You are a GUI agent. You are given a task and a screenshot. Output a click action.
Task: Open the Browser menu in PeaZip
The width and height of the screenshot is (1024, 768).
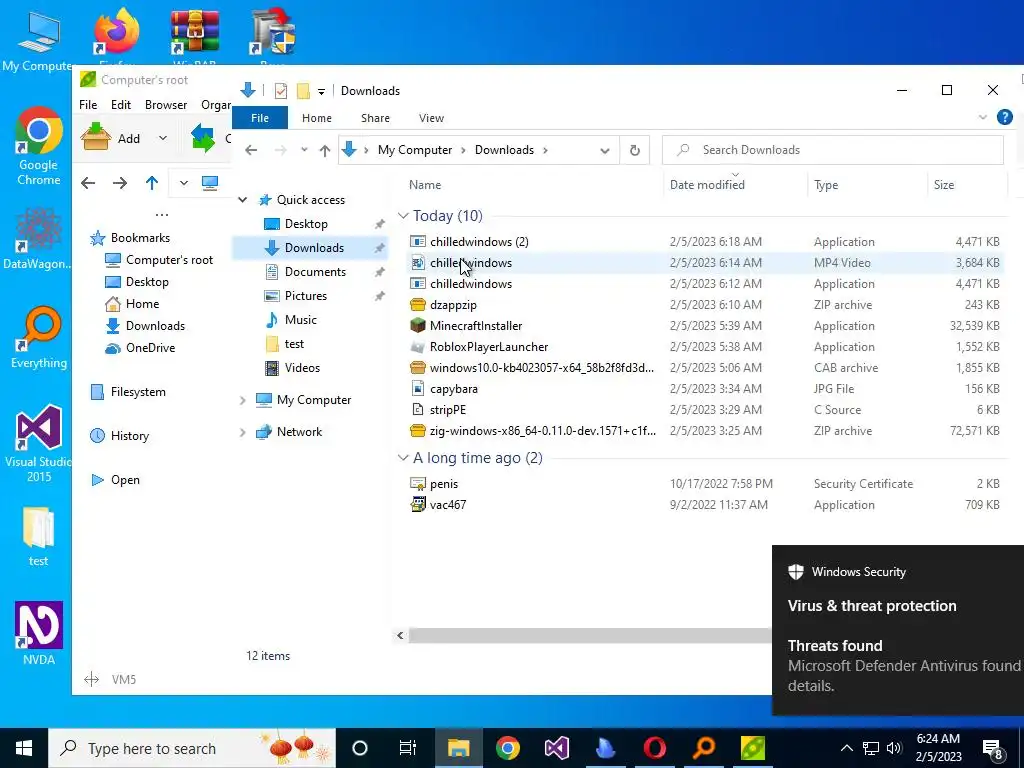click(166, 104)
